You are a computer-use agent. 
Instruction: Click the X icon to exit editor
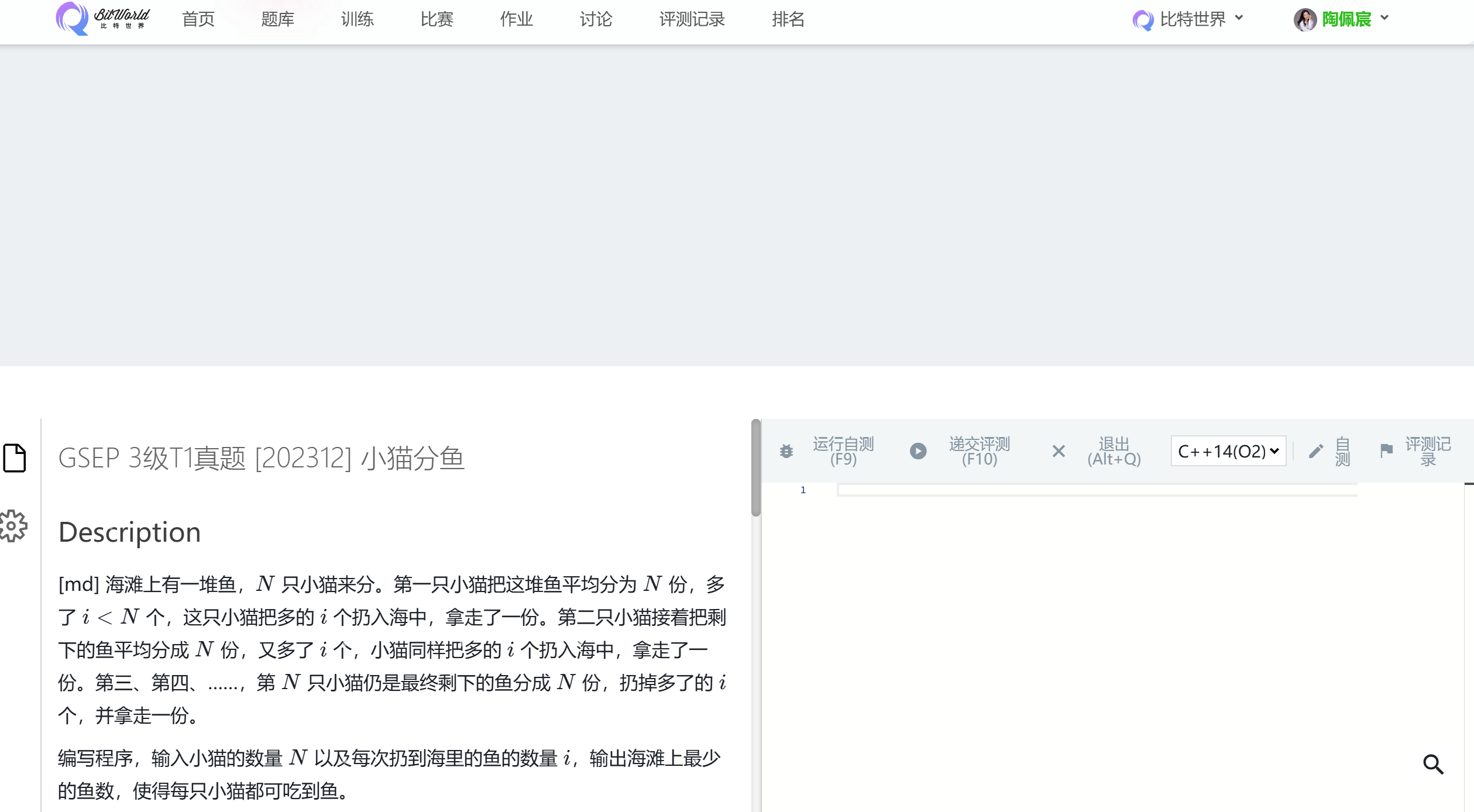pyautogui.click(x=1059, y=451)
